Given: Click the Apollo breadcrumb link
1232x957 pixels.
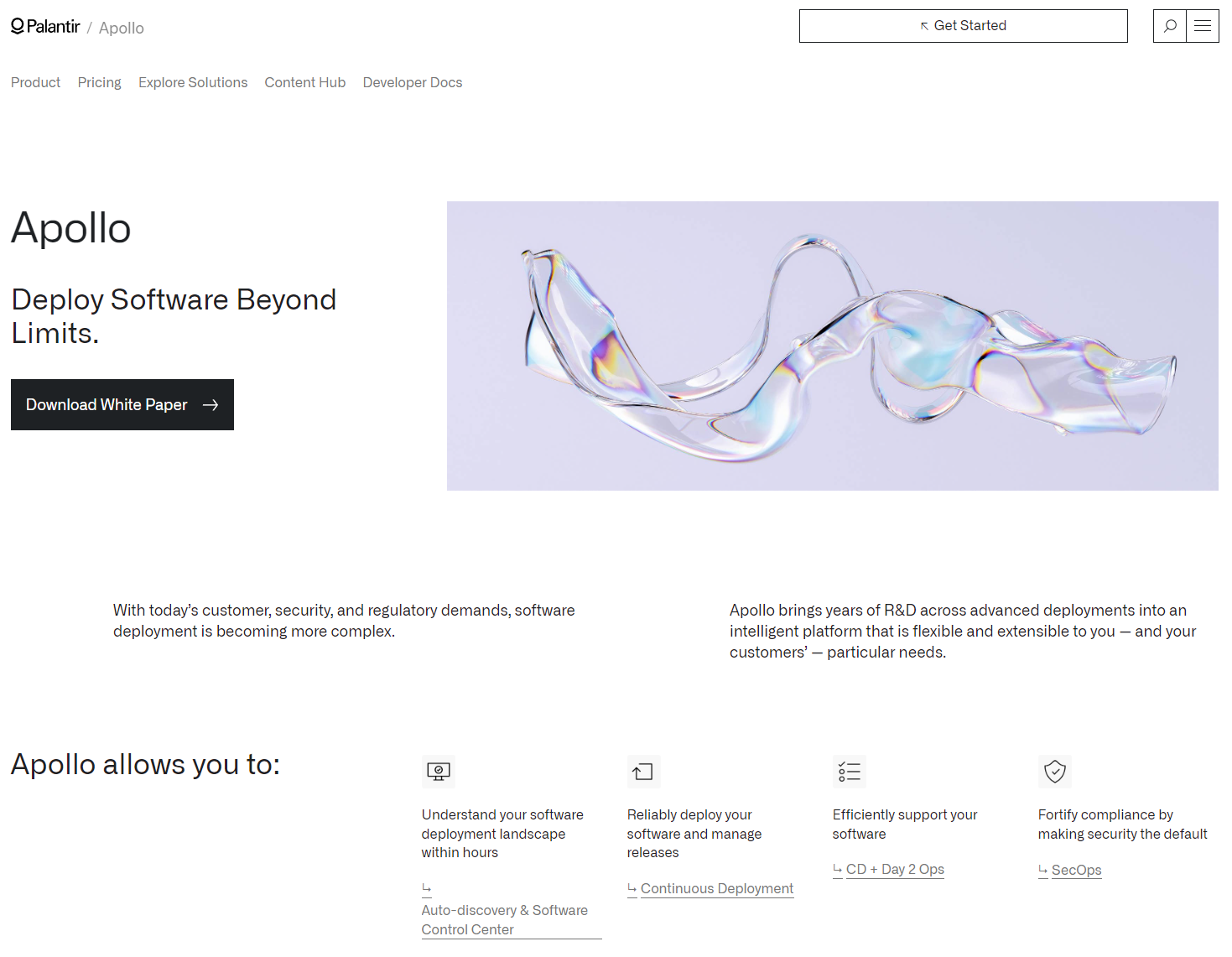Looking at the screenshot, I should (x=122, y=28).
